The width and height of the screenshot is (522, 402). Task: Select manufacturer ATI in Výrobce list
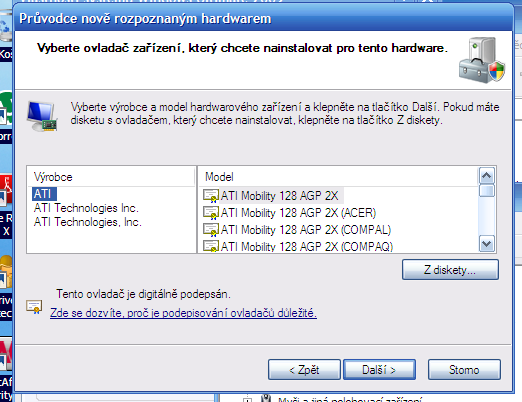44,194
